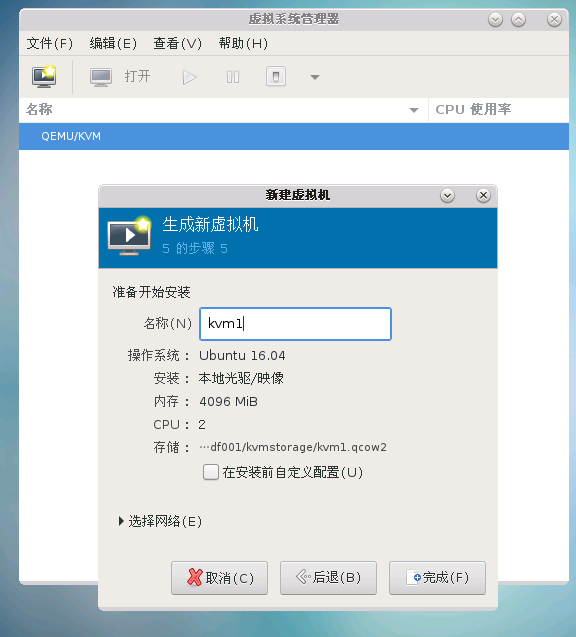The height and width of the screenshot is (637, 576).
Task: Click the 取消(C) cancel button
Action: [x=219, y=578]
